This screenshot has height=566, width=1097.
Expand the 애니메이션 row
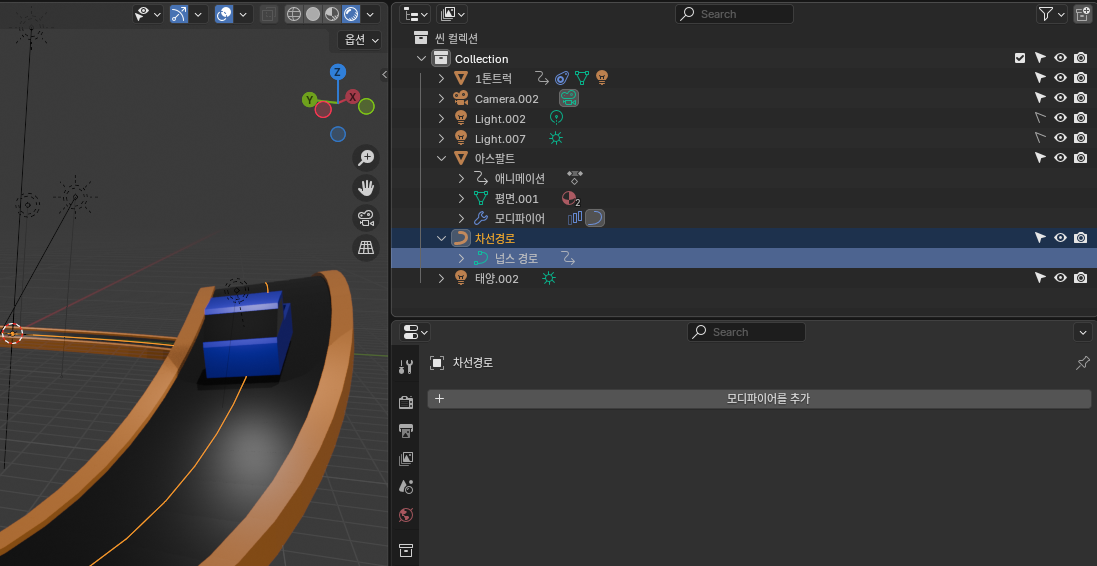461,178
